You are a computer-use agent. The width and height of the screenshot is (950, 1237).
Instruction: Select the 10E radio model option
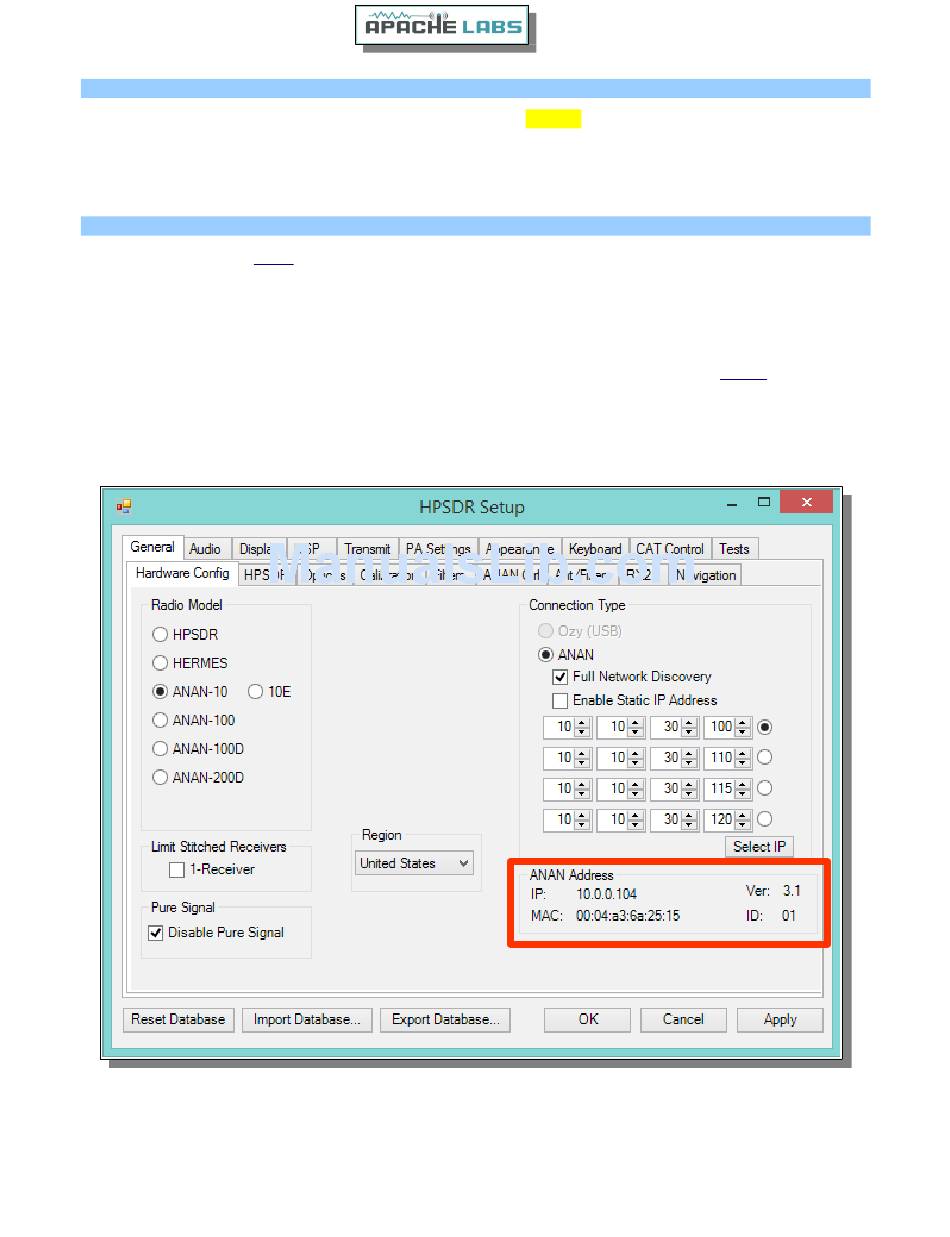(255, 691)
